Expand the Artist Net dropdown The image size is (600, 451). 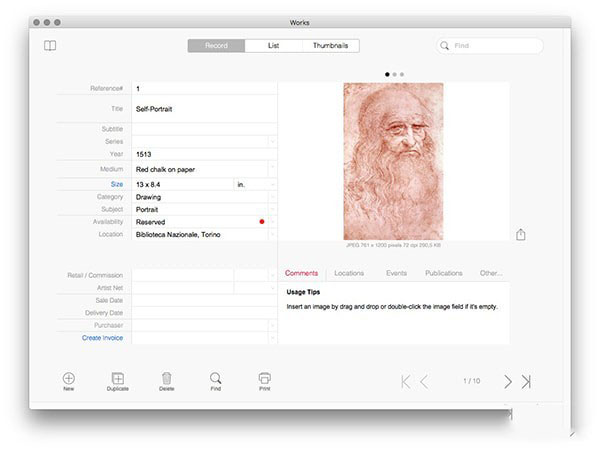tap(272, 288)
